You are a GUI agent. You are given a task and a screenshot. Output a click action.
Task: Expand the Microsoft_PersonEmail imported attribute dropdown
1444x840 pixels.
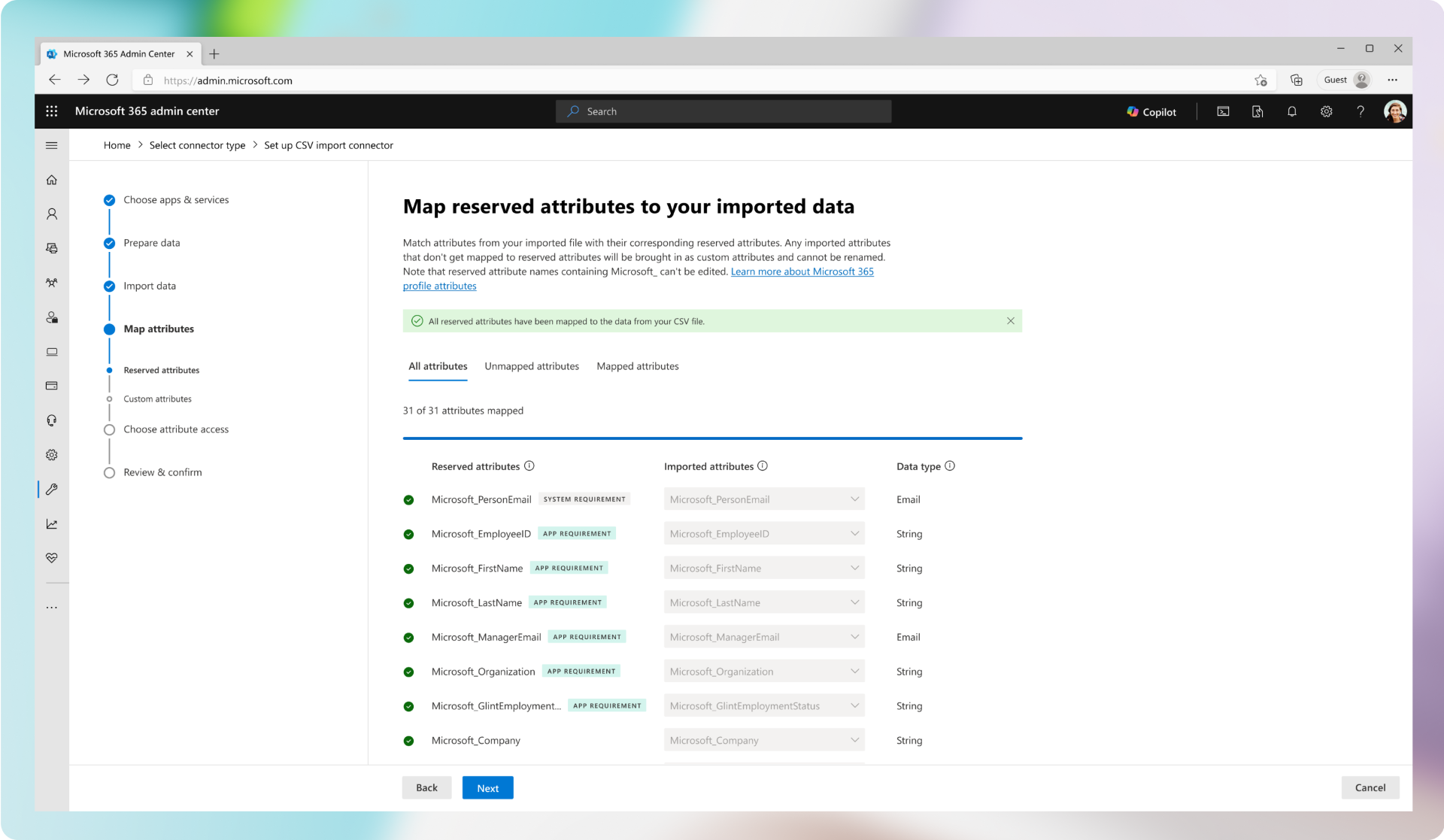click(854, 499)
